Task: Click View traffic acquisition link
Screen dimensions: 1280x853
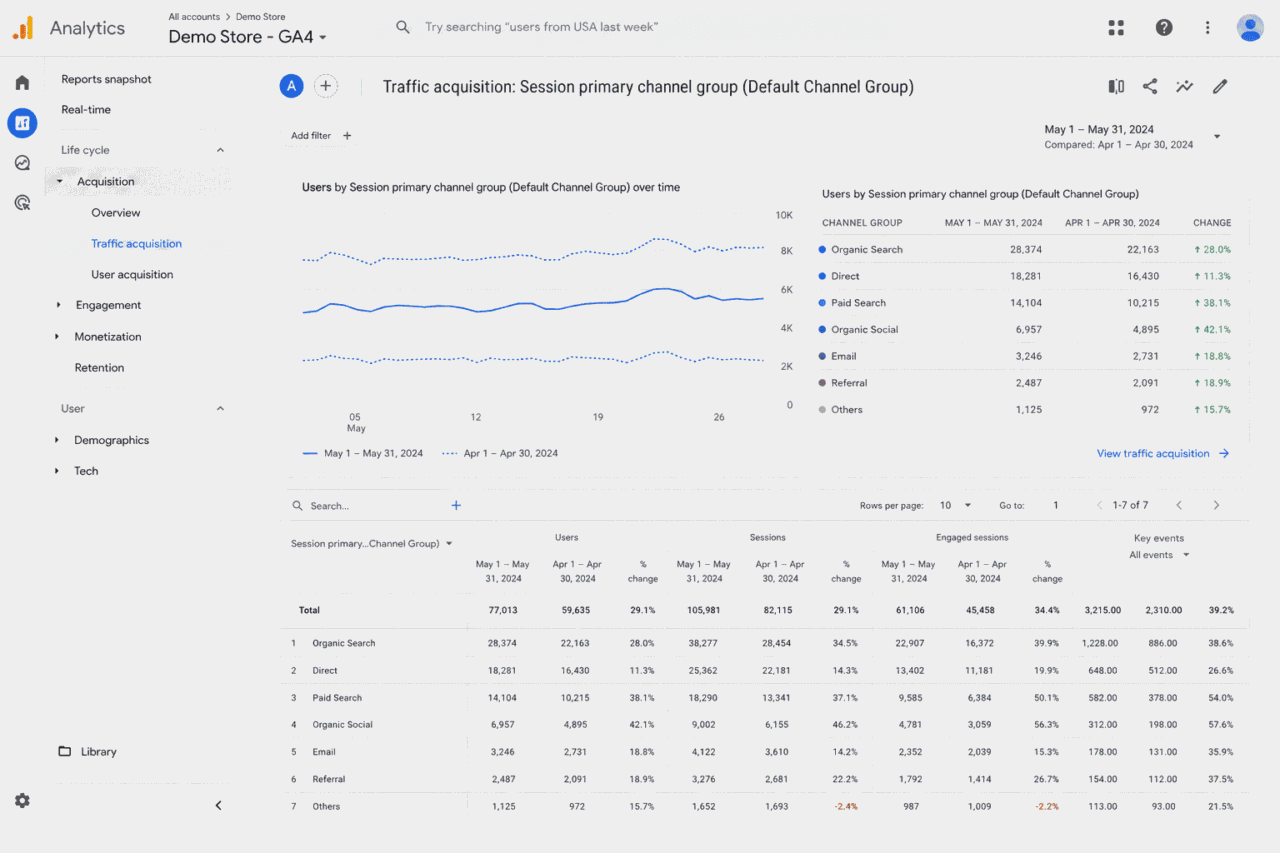Action: 1163,454
